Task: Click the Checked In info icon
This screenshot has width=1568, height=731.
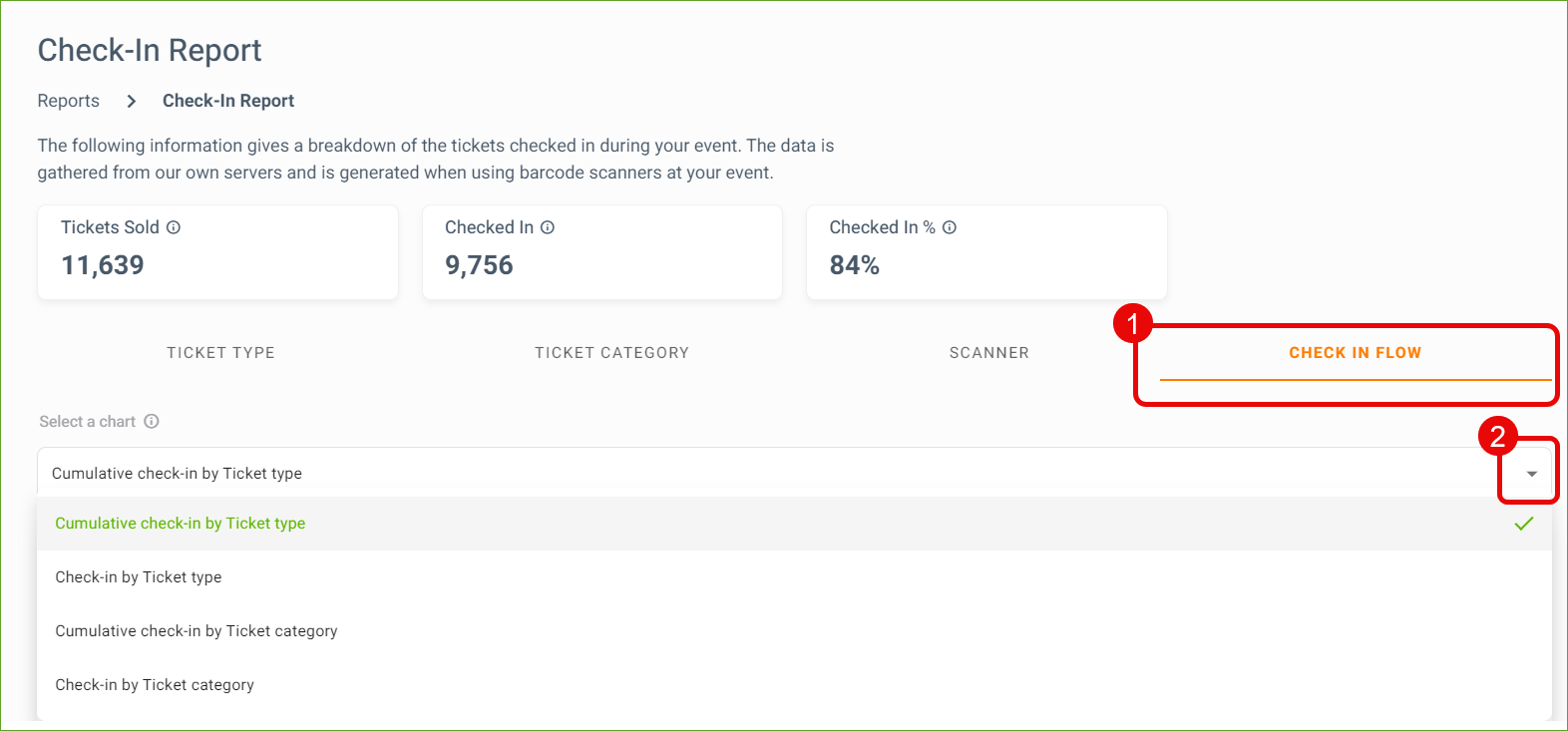Action: (548, 227)
